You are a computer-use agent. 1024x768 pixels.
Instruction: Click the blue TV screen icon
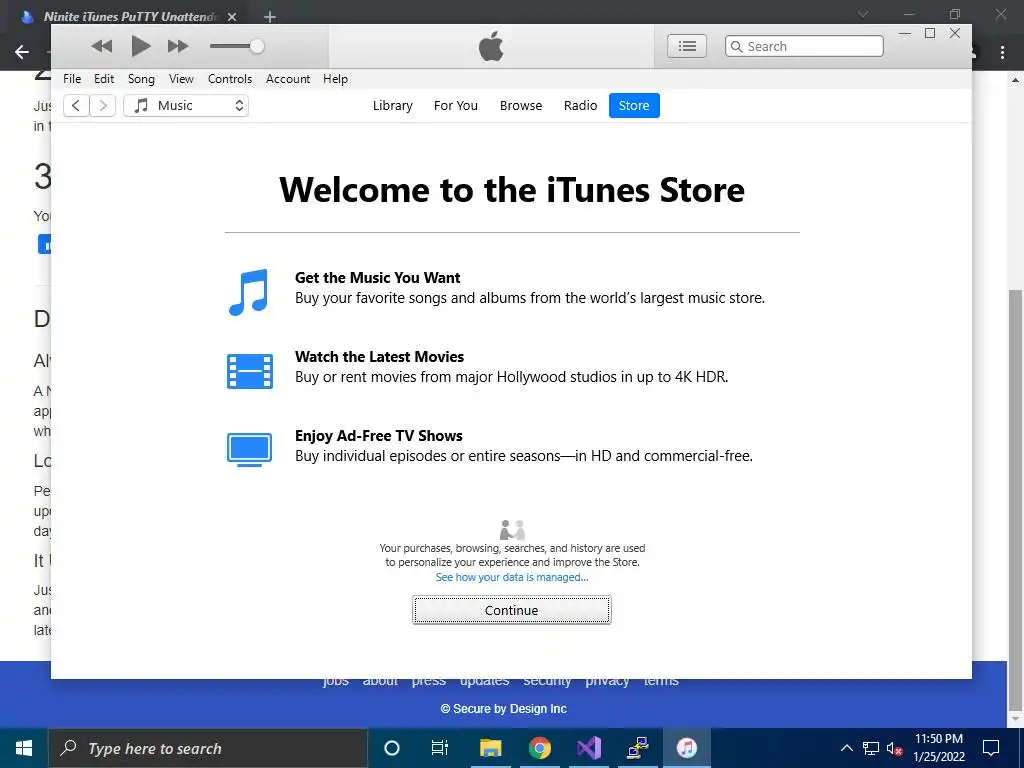tap(249, 449)
